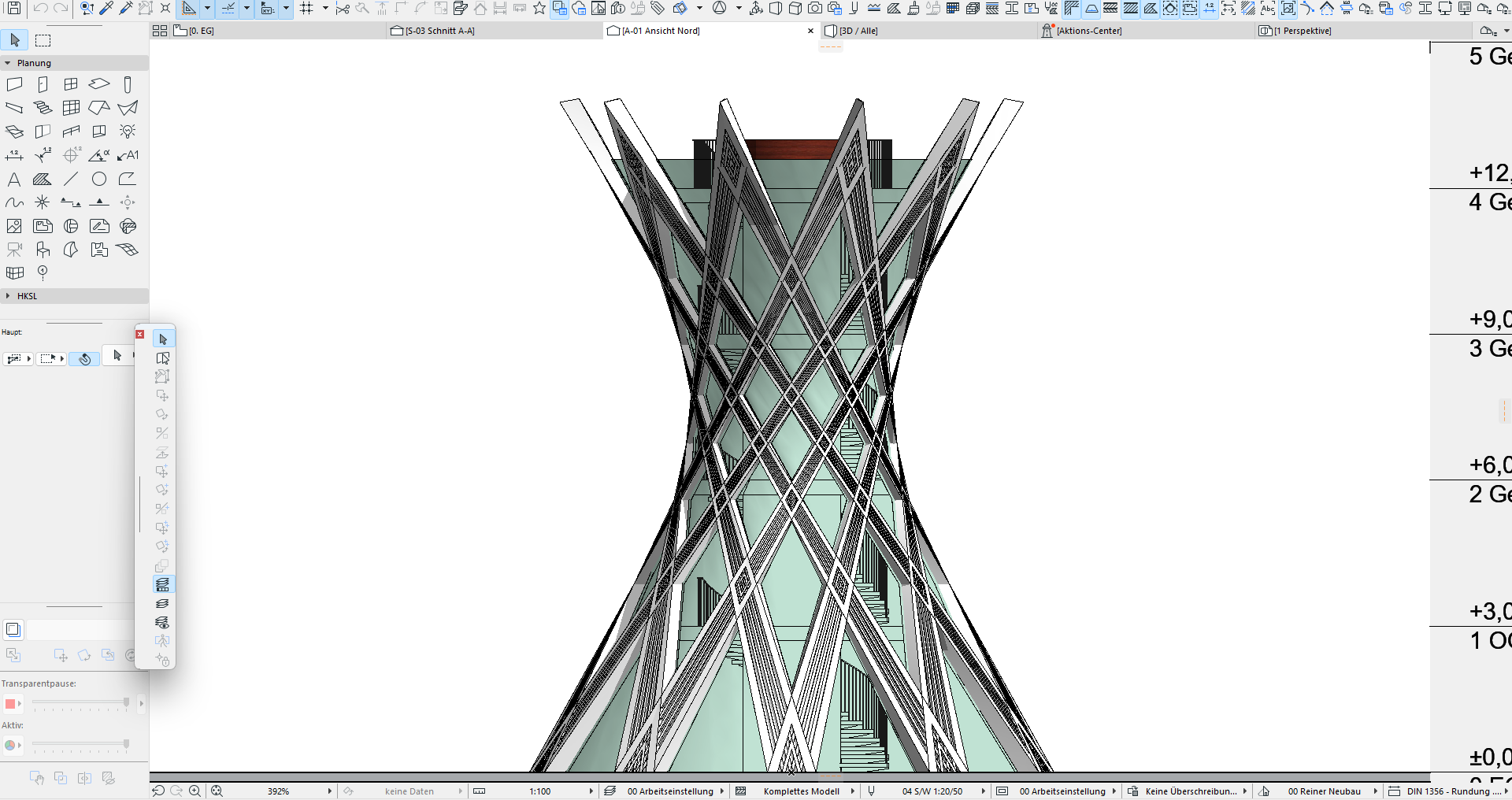Select the Angle Dimension tool

click(99, 155)
